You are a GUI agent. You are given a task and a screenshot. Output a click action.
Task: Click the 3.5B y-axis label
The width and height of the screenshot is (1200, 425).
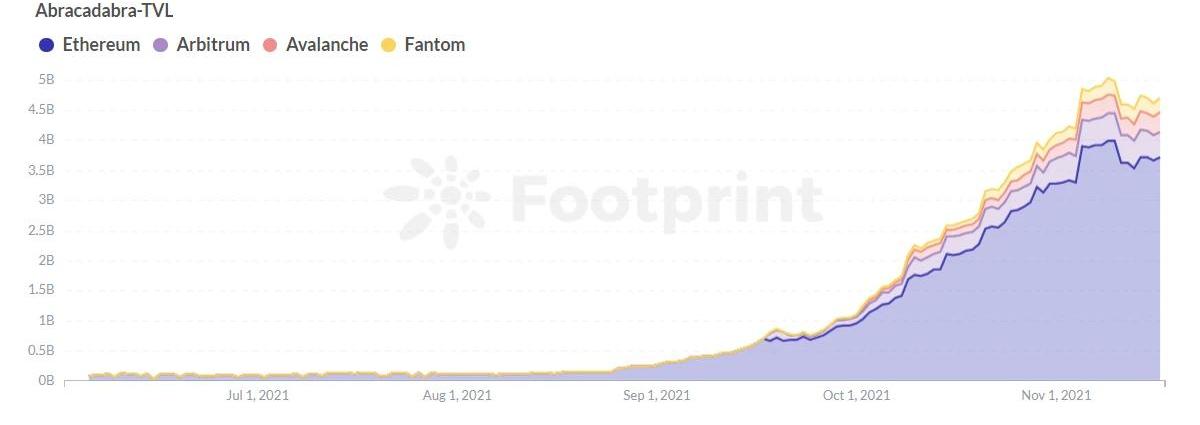point(40,170)
